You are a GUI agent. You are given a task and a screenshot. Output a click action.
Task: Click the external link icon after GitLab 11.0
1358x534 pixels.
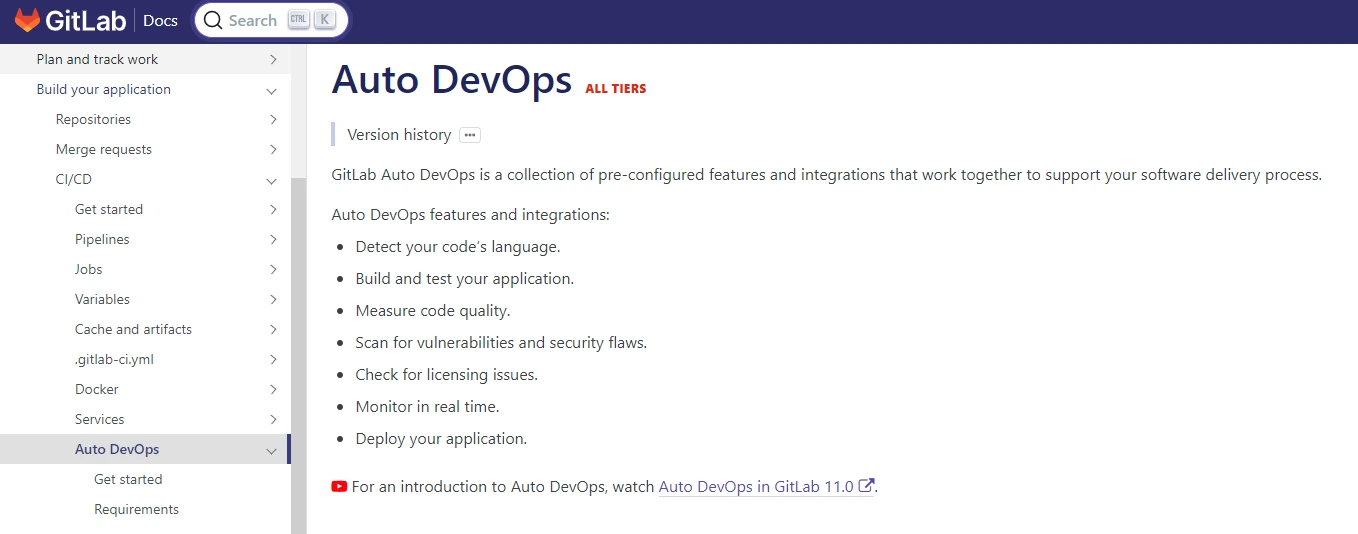pyautogui.click(x=867, y=486)
